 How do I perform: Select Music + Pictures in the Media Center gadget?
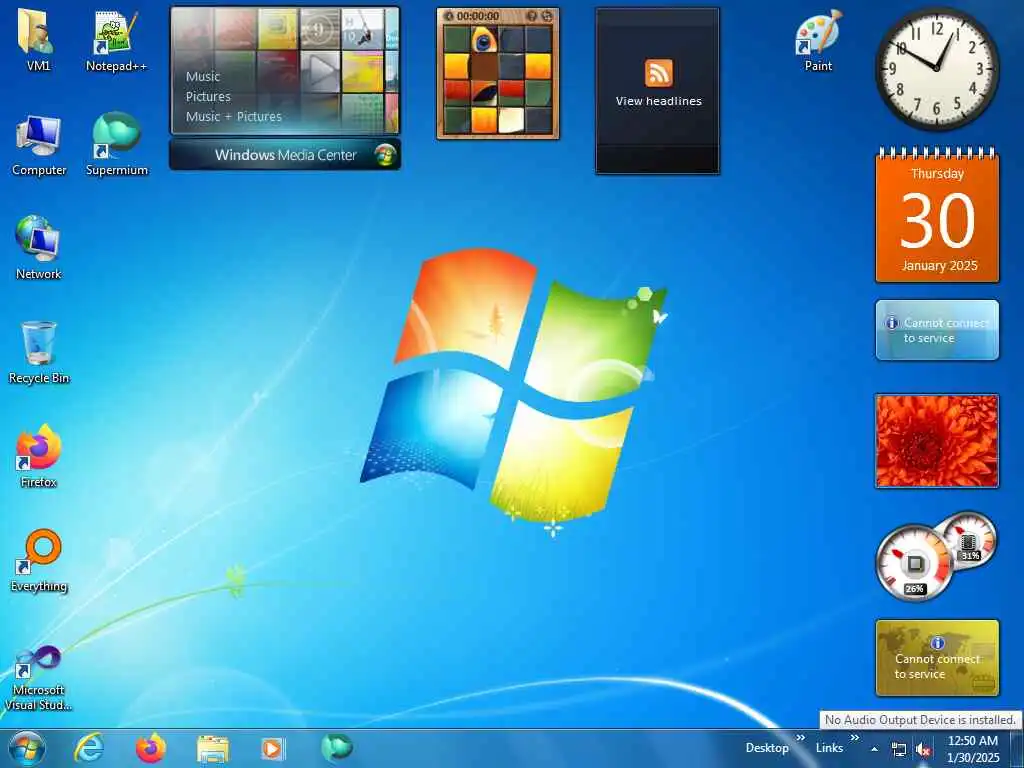(233, 117)
